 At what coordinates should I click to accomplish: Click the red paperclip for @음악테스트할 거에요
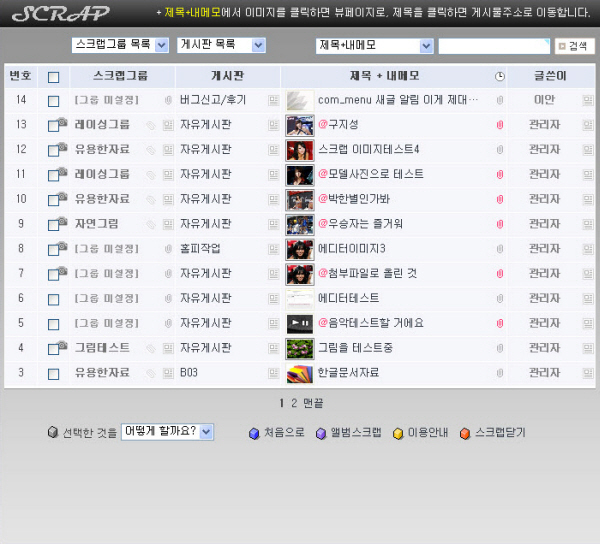click(500, 323)
